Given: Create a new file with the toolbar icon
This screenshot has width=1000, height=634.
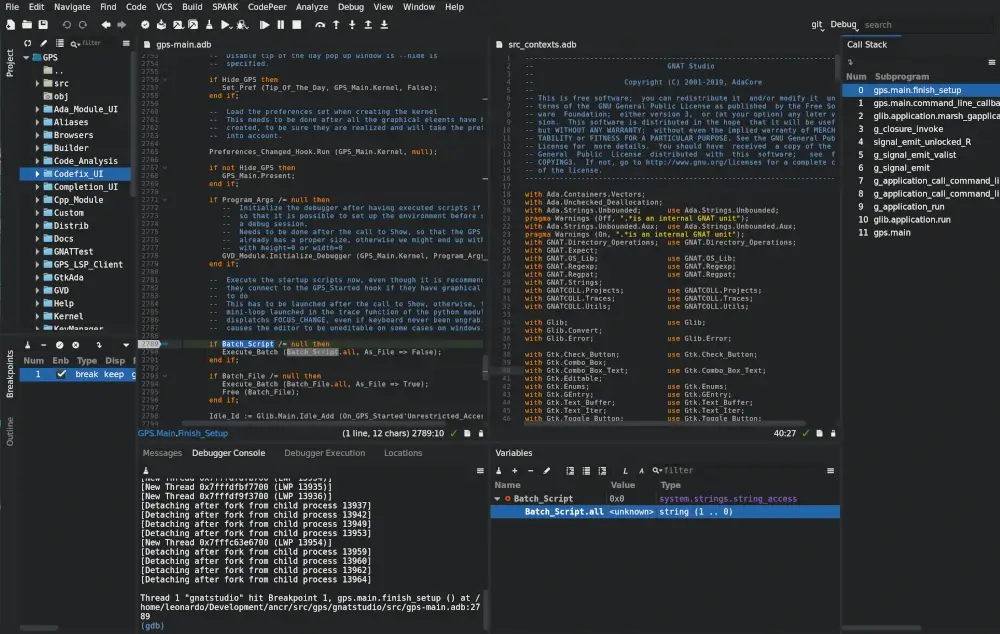Looking at the screenshot, I should point(10,25).
